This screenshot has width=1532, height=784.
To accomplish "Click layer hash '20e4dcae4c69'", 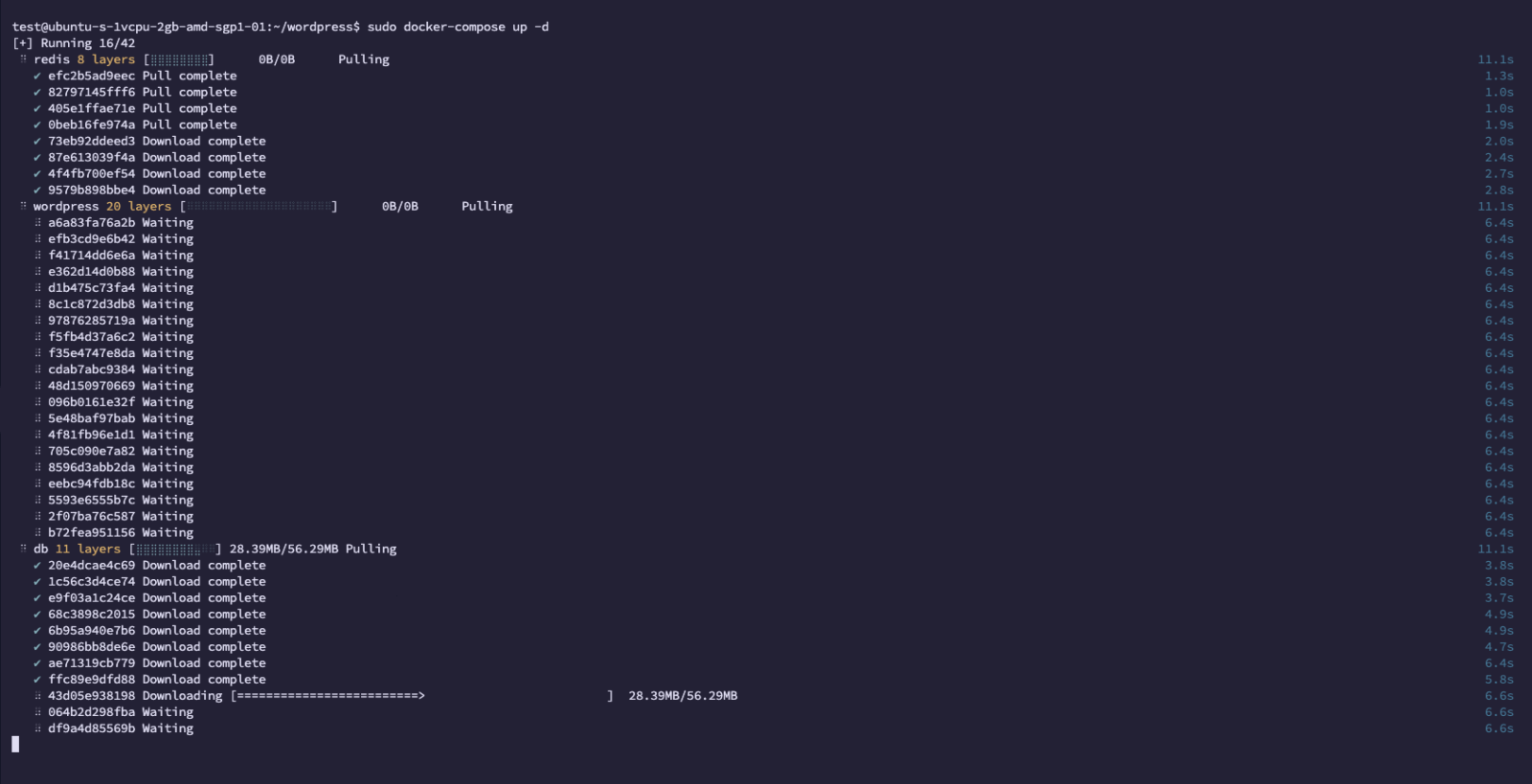I will 92,566.
